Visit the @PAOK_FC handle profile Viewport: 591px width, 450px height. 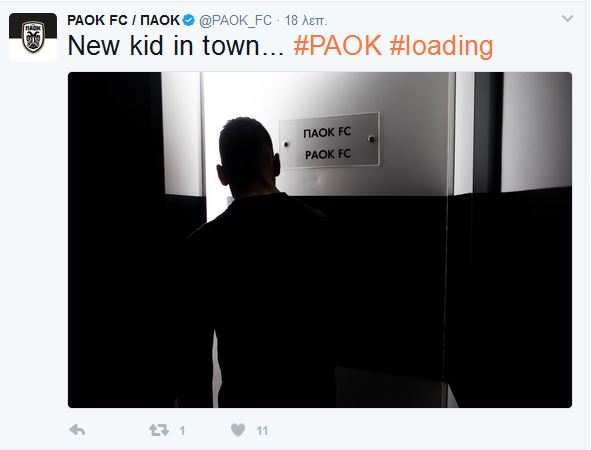235,20
